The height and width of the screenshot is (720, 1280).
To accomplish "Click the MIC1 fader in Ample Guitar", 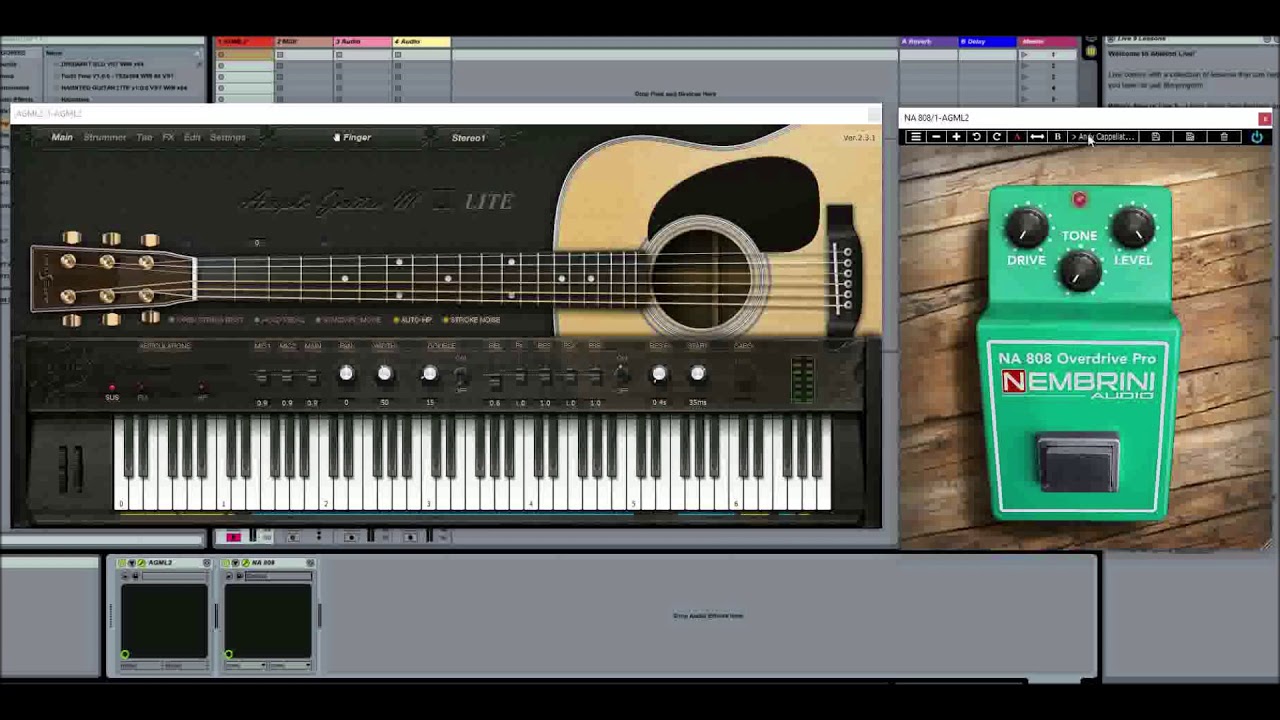I will 262,378.
